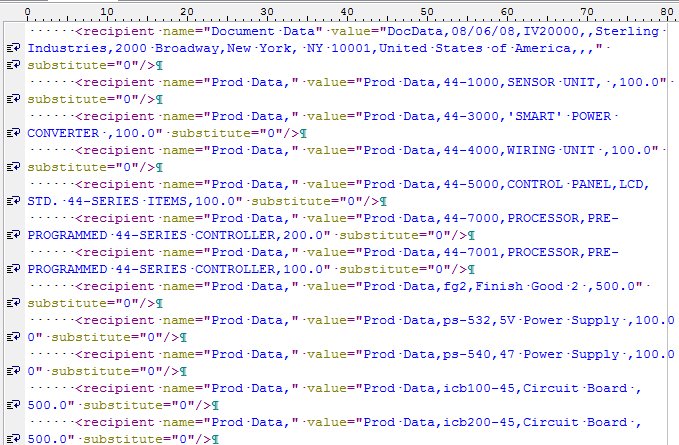
Task: Click the "ps-532,5V Power Supply" text
Action: pyautogui.click(x=531, y=320)
